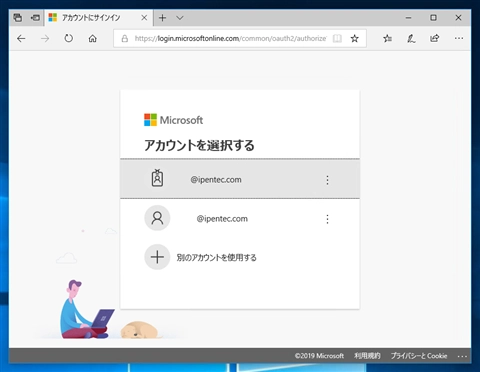
Task: Click the work badge account icon
Action: coord(157,178)
